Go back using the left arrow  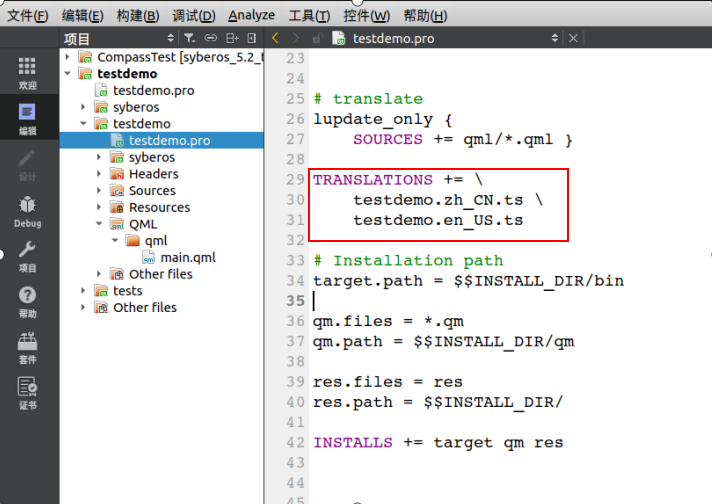coord(275,38)
